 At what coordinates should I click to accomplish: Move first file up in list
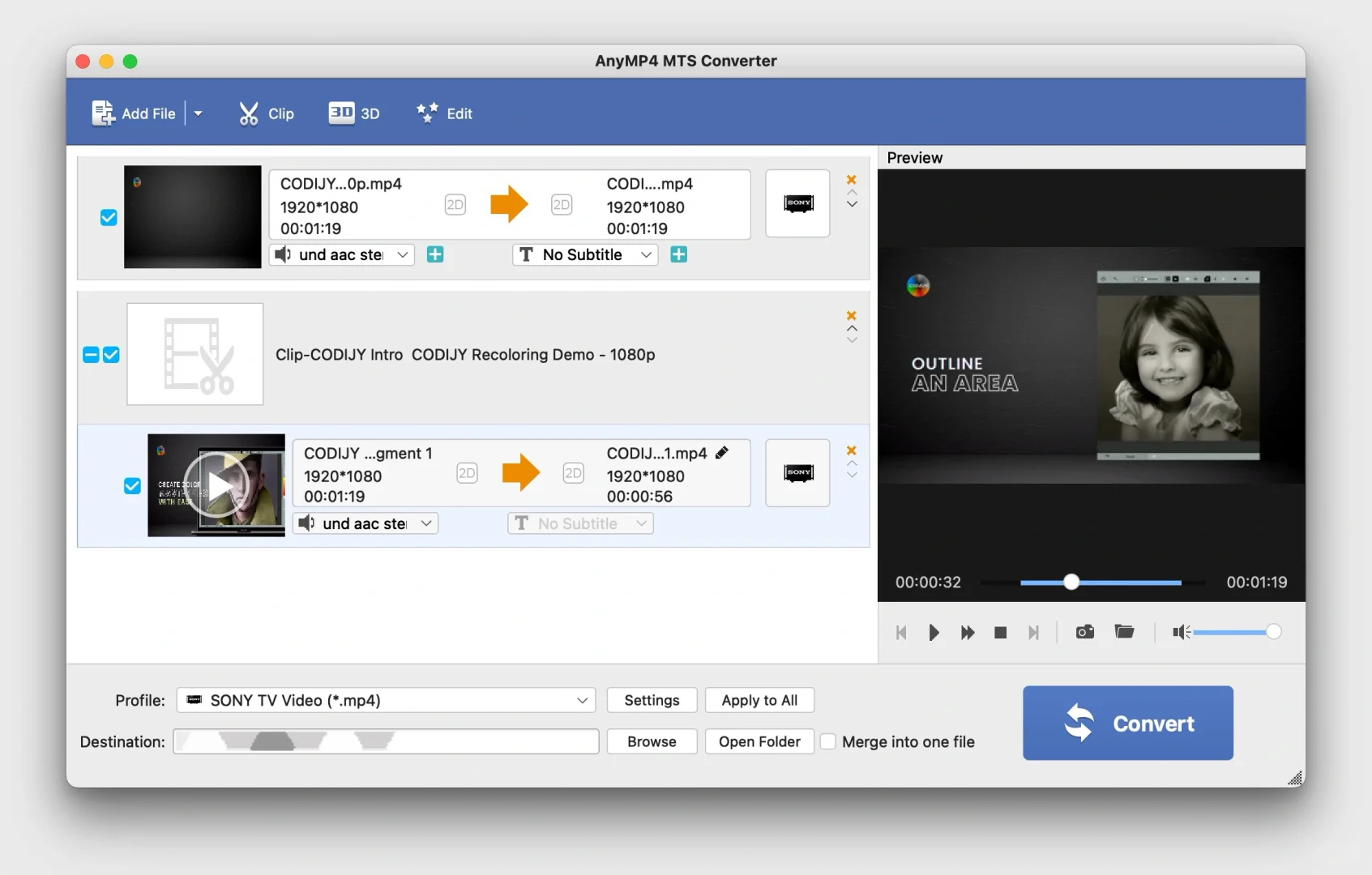coord(852,193)
